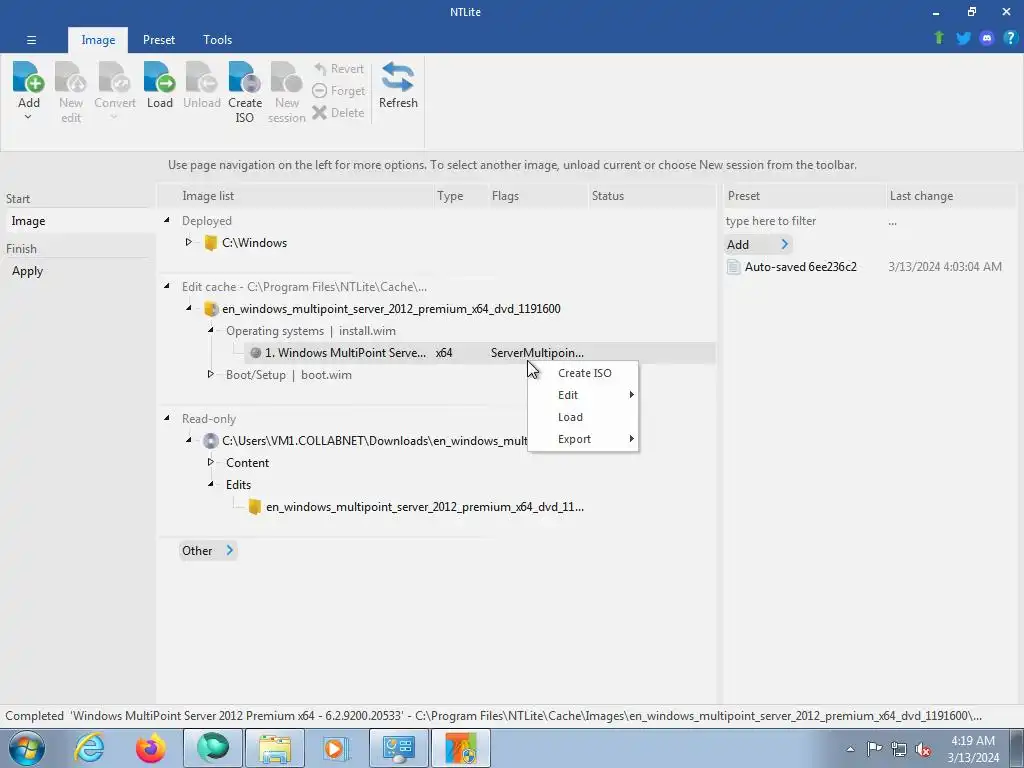Select Auto-saved 6ee236c2 preset

tap(800, 266)
